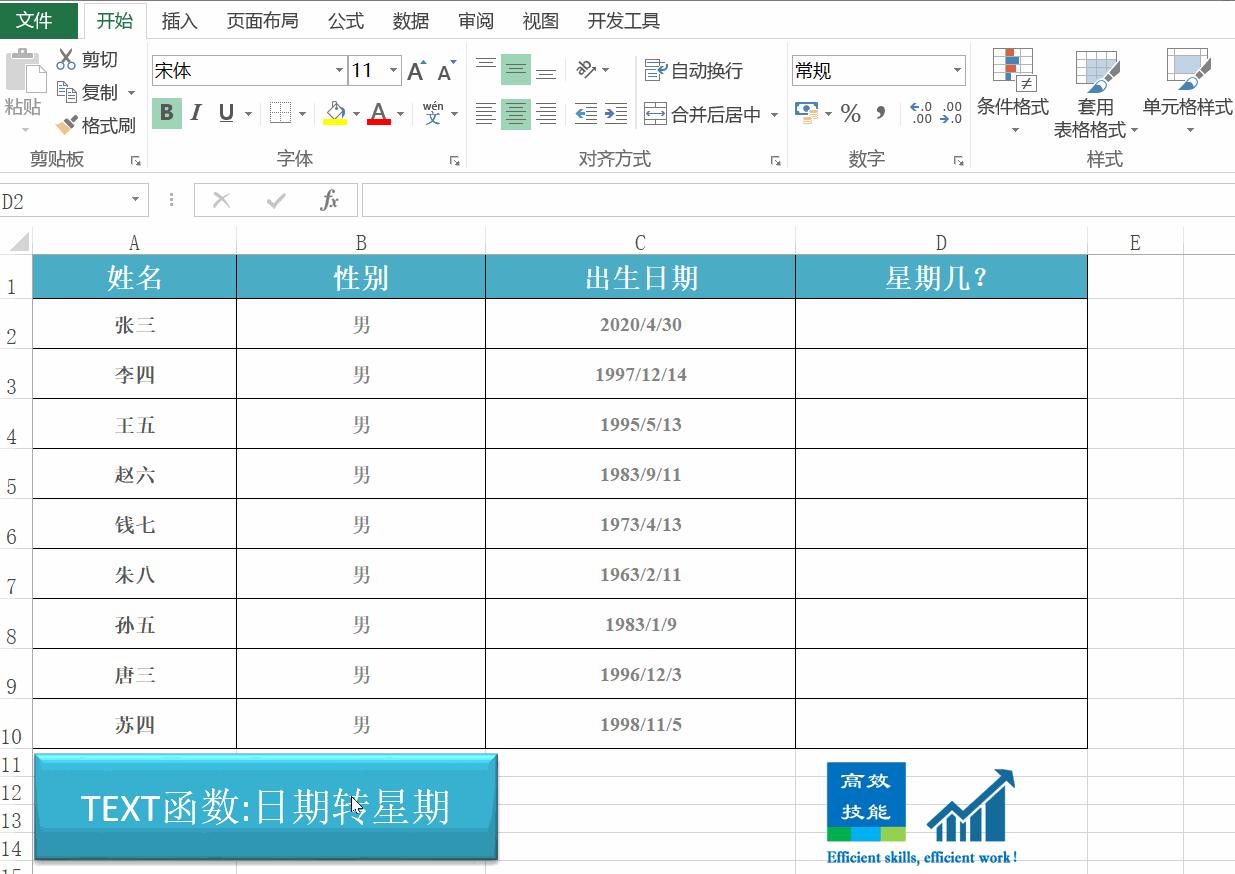Click the center alignment icon
This screenshot has height=874, width=1235.
(516, 113)
